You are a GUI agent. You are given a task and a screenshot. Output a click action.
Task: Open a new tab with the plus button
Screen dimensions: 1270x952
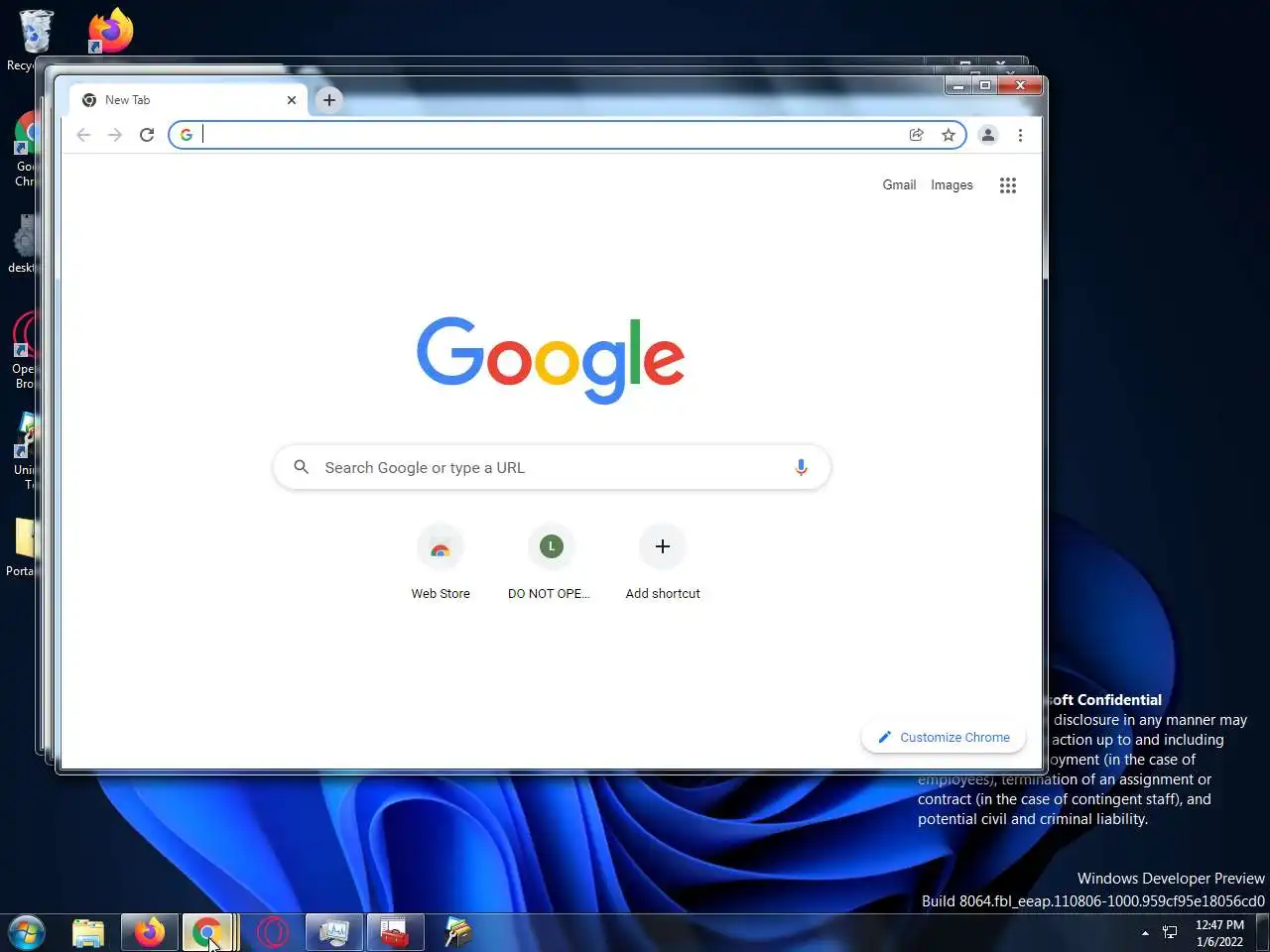329,100
